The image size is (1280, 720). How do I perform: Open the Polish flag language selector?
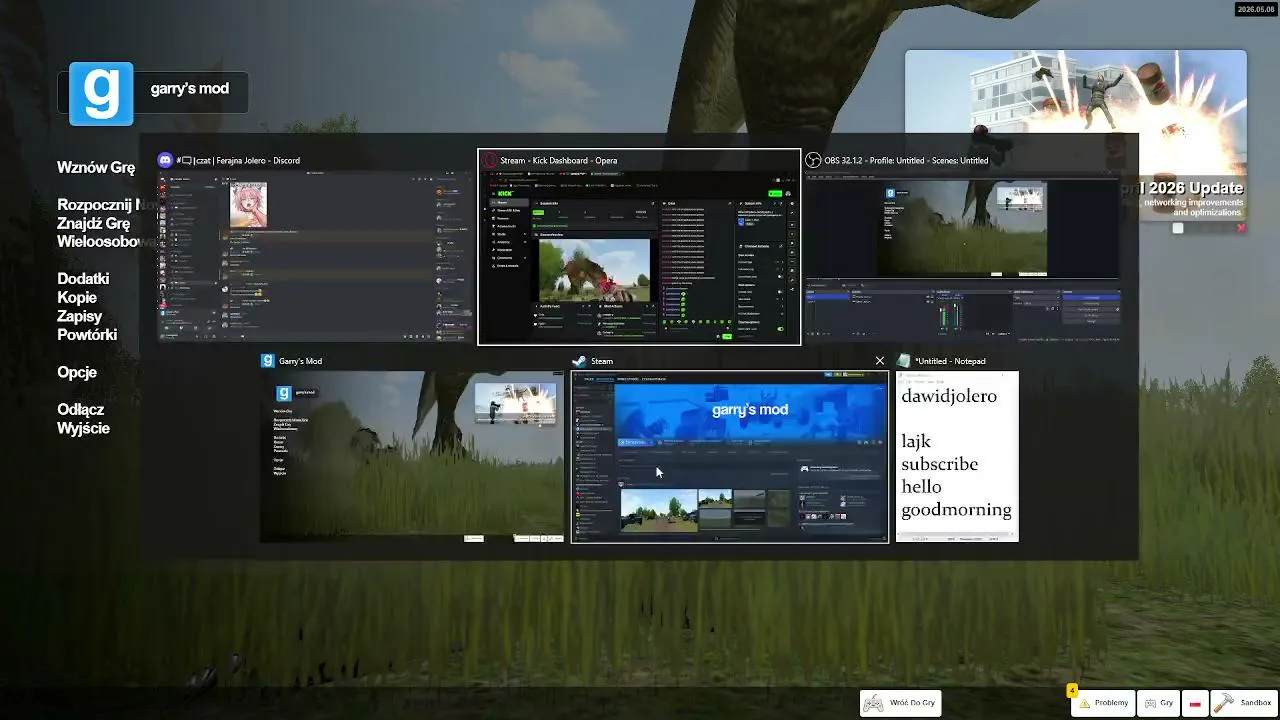tap(1195, 703)
